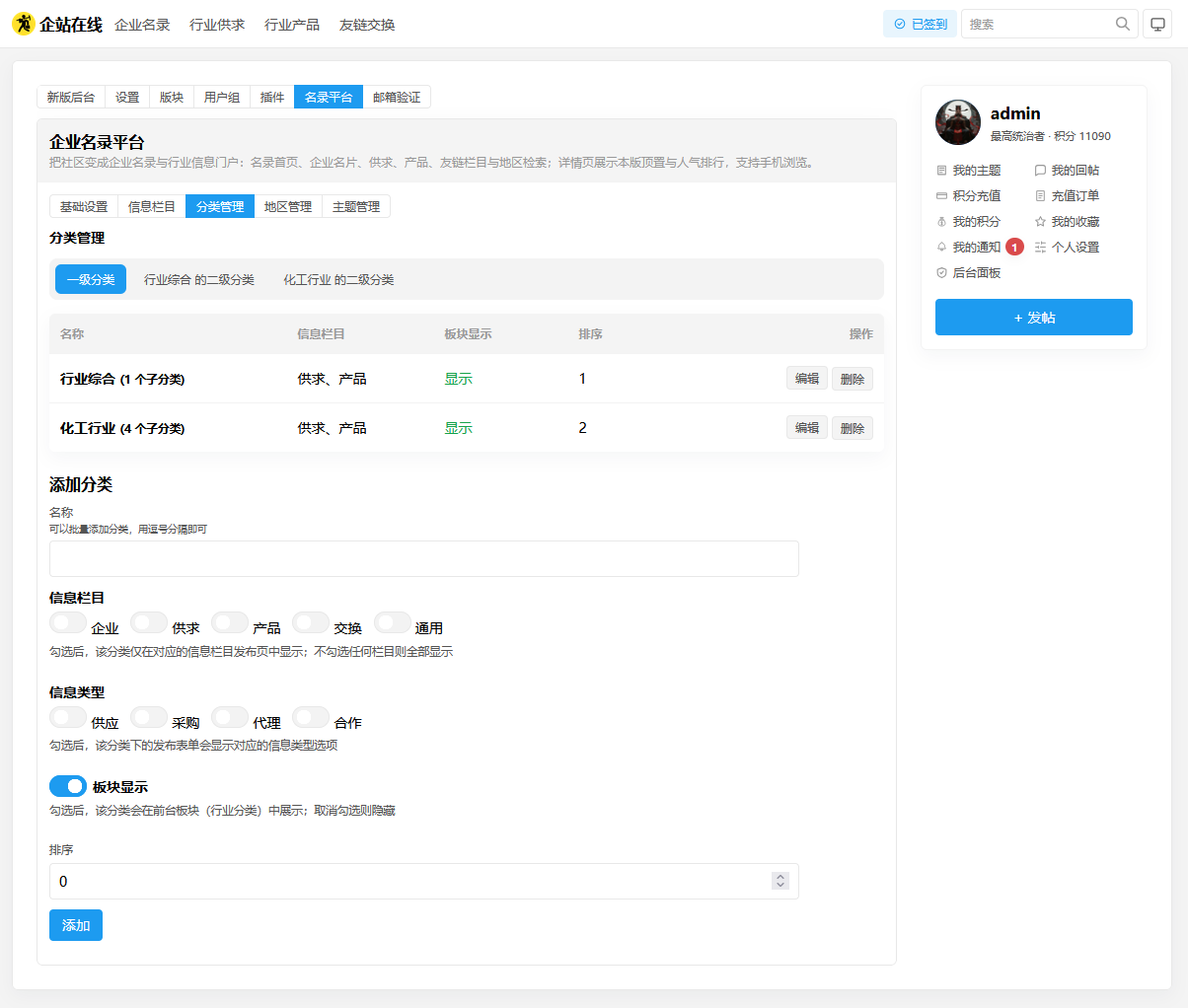Click the 排序 number input field
Screen dimensions: 1188x1008
(424, 882)
